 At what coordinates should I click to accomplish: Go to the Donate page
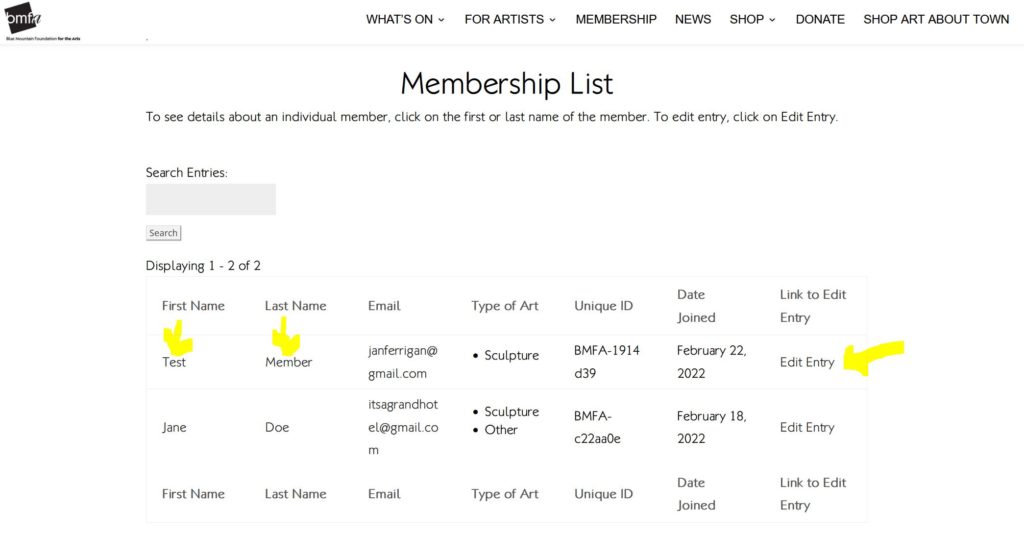(x=820, y=20)
